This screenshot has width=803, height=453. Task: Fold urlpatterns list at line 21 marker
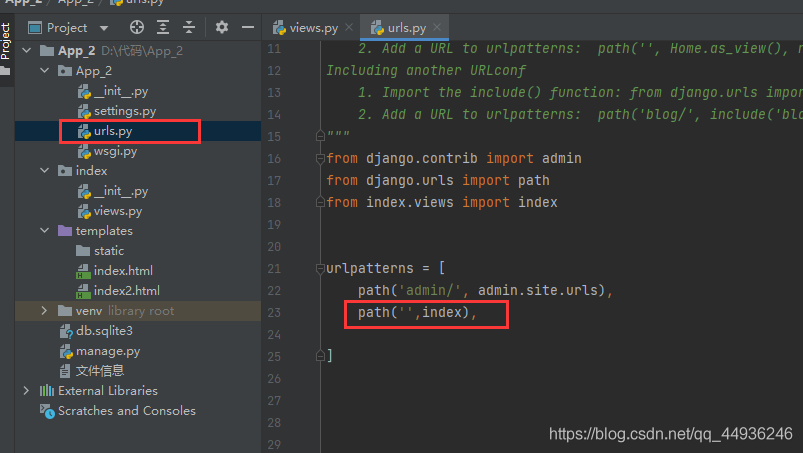coord(321,268)
